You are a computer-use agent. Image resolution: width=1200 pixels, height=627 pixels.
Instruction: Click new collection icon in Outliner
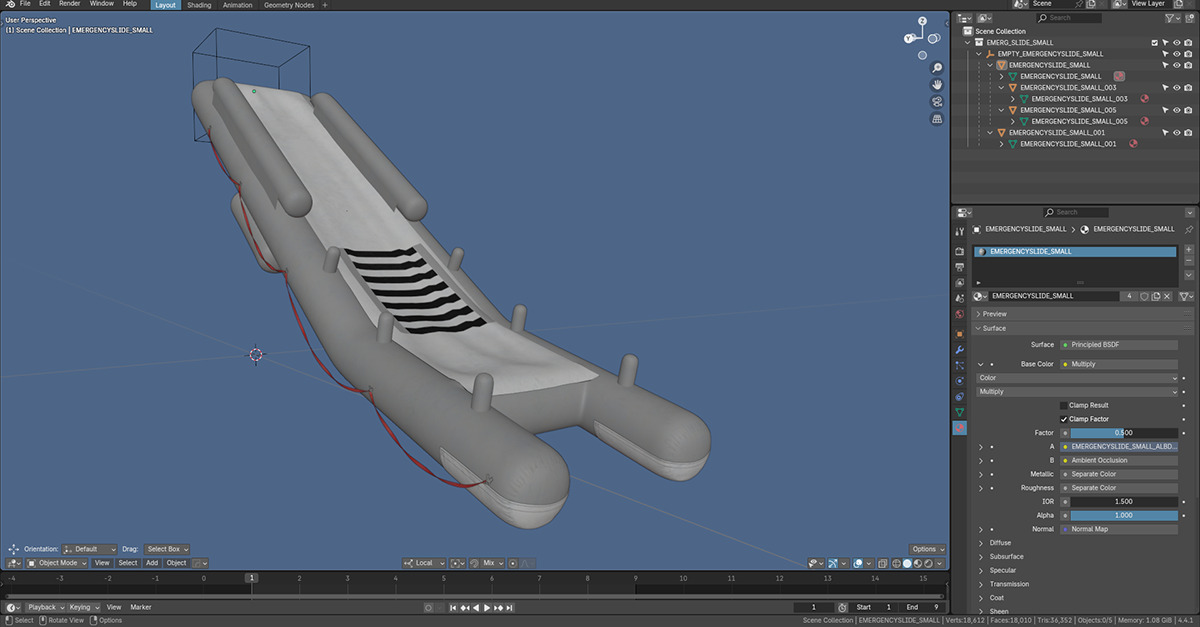tap(1191, 18)
